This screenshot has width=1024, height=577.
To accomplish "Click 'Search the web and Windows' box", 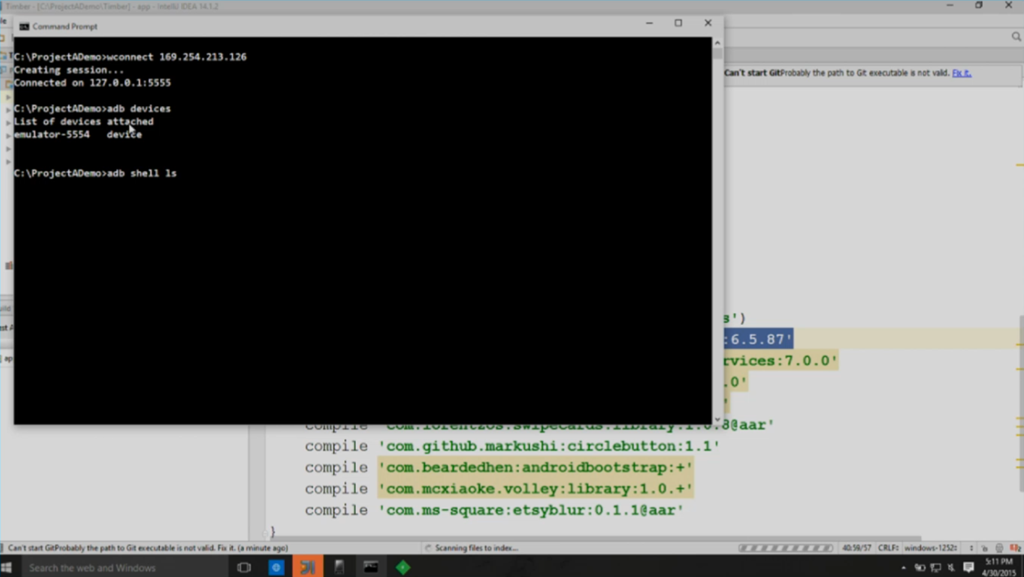I will (x=123, y=567).
